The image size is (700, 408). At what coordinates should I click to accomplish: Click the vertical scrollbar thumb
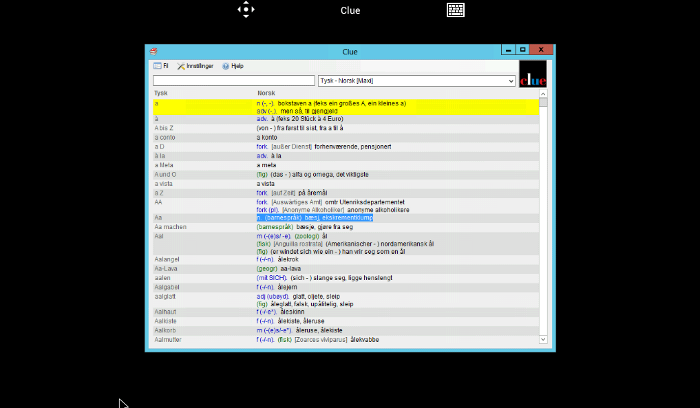click(543, 102)
